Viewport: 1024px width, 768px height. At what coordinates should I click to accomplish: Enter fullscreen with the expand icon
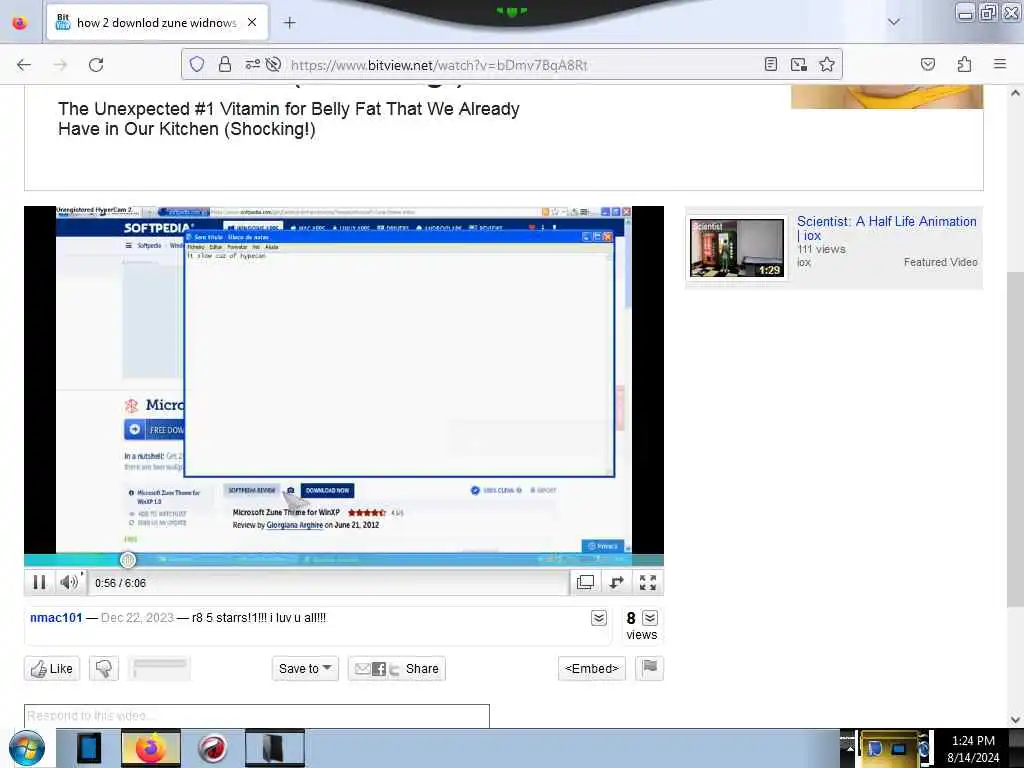point(647,583)
